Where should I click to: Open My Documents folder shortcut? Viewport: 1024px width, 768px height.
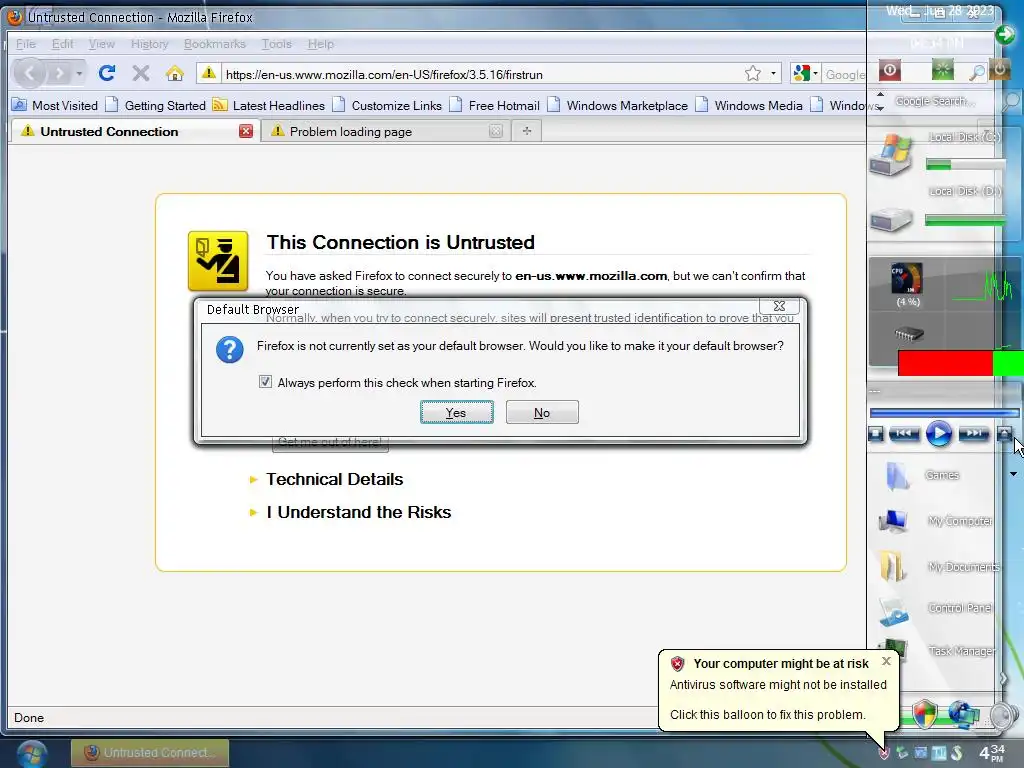892,566
